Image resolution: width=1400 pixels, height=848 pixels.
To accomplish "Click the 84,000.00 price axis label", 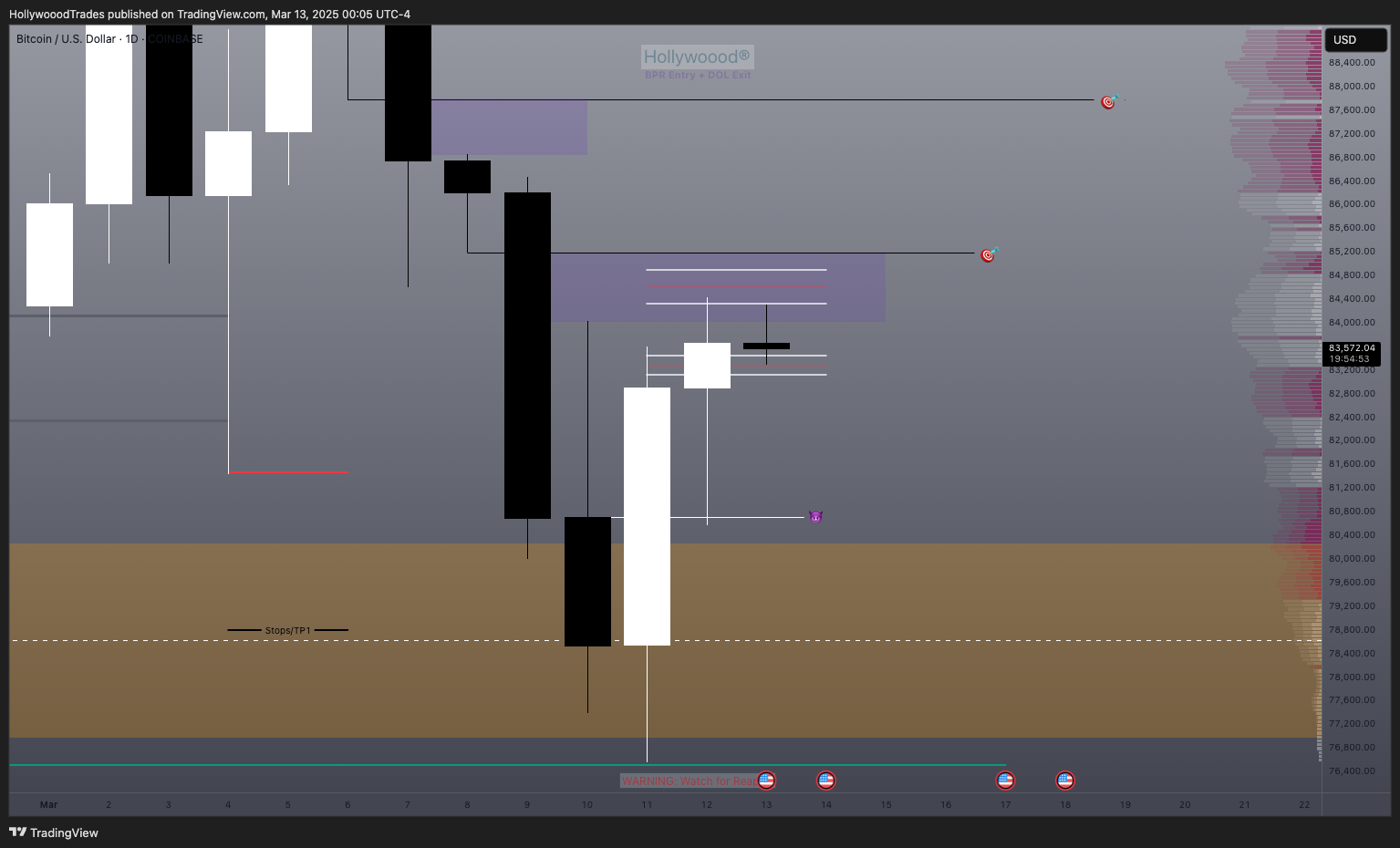I will (x=1352, y=323).
